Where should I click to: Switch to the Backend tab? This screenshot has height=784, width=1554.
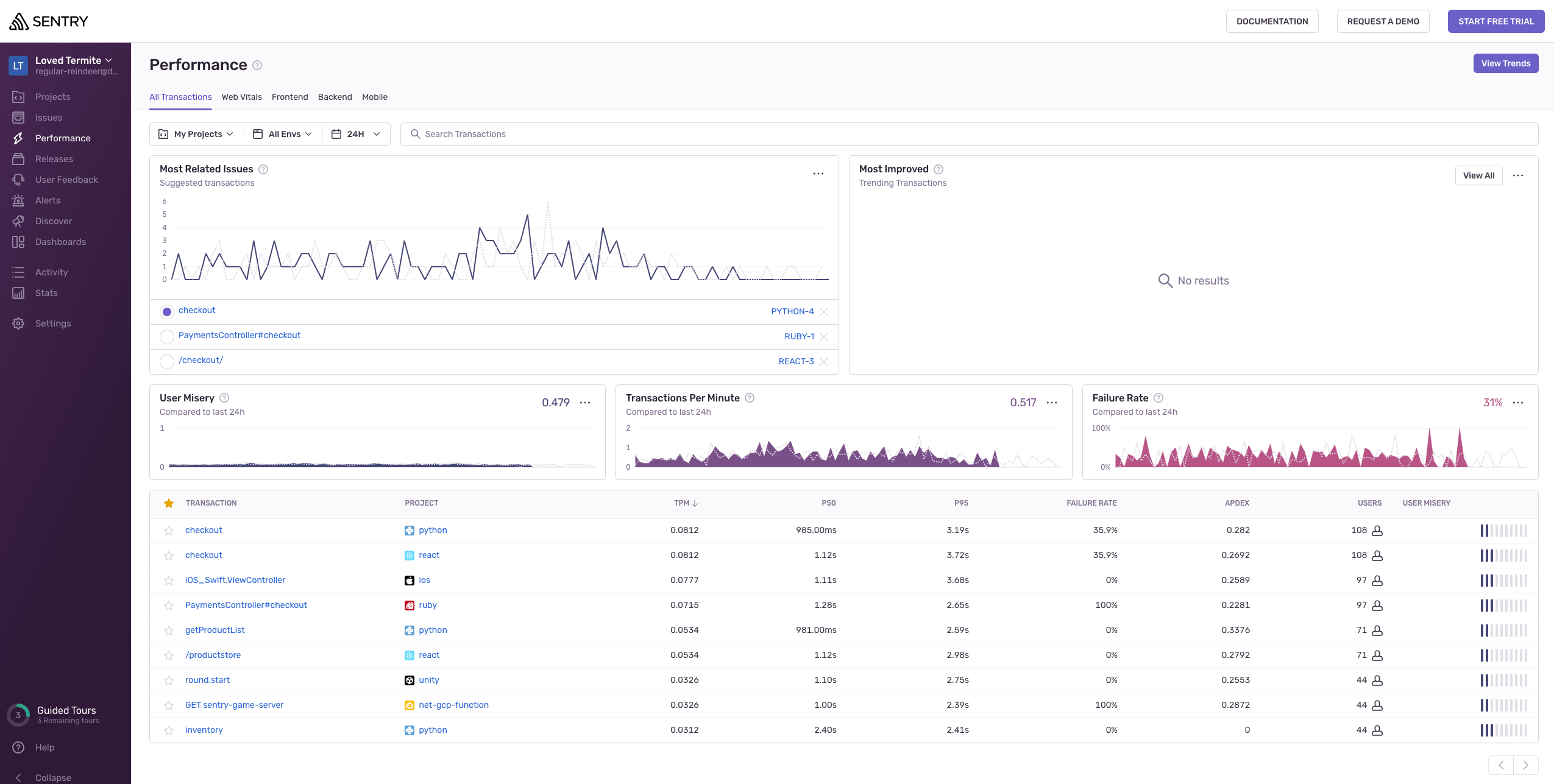(335, 97)
